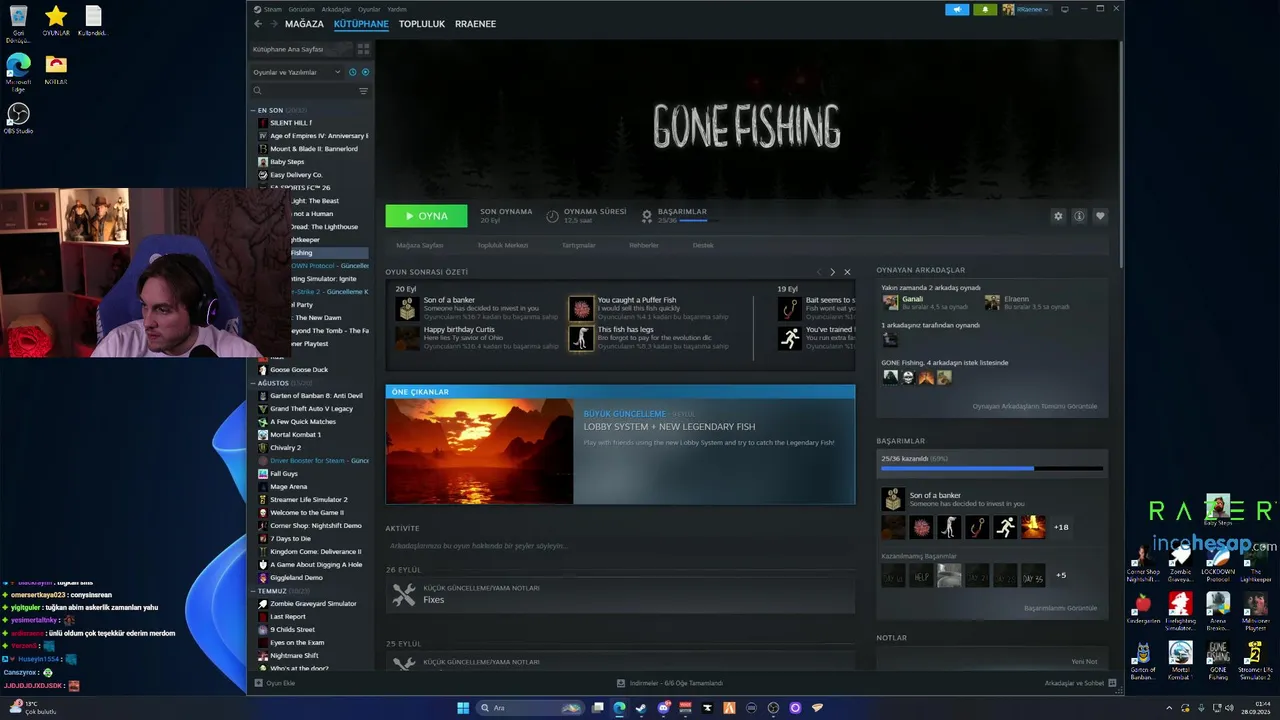Open the Fixes patch notes entry
Image resolution: width=1280 pixels, height=720 pixels.
click(x=620, y=594)
